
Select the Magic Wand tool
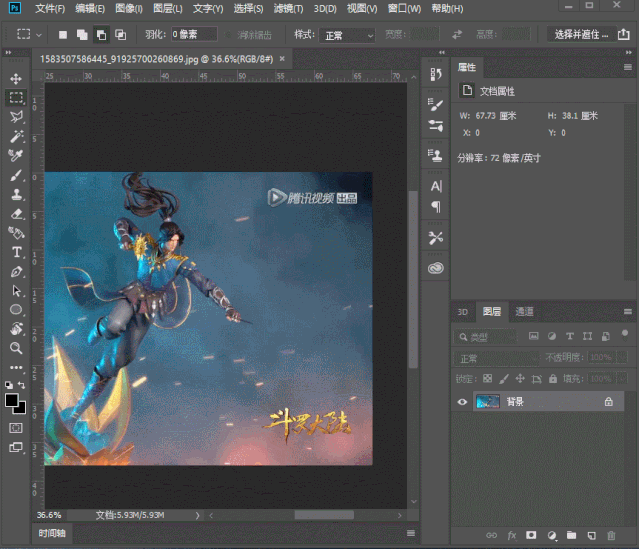tap(16, 136)
